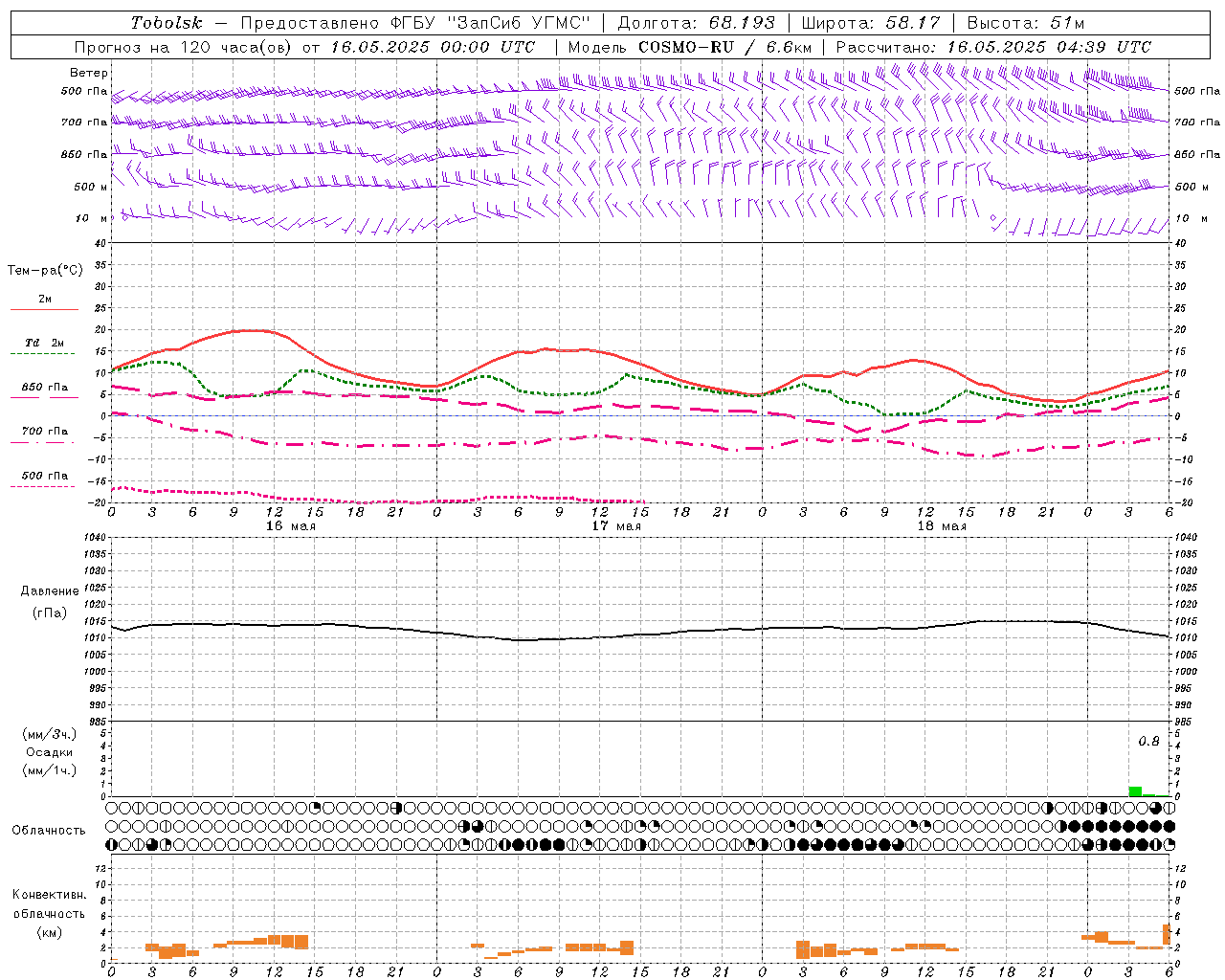Click the 'Прогноз на 120 часа(ов)' text
This screenshot has width=1225, height=980.
pos(183,47)
